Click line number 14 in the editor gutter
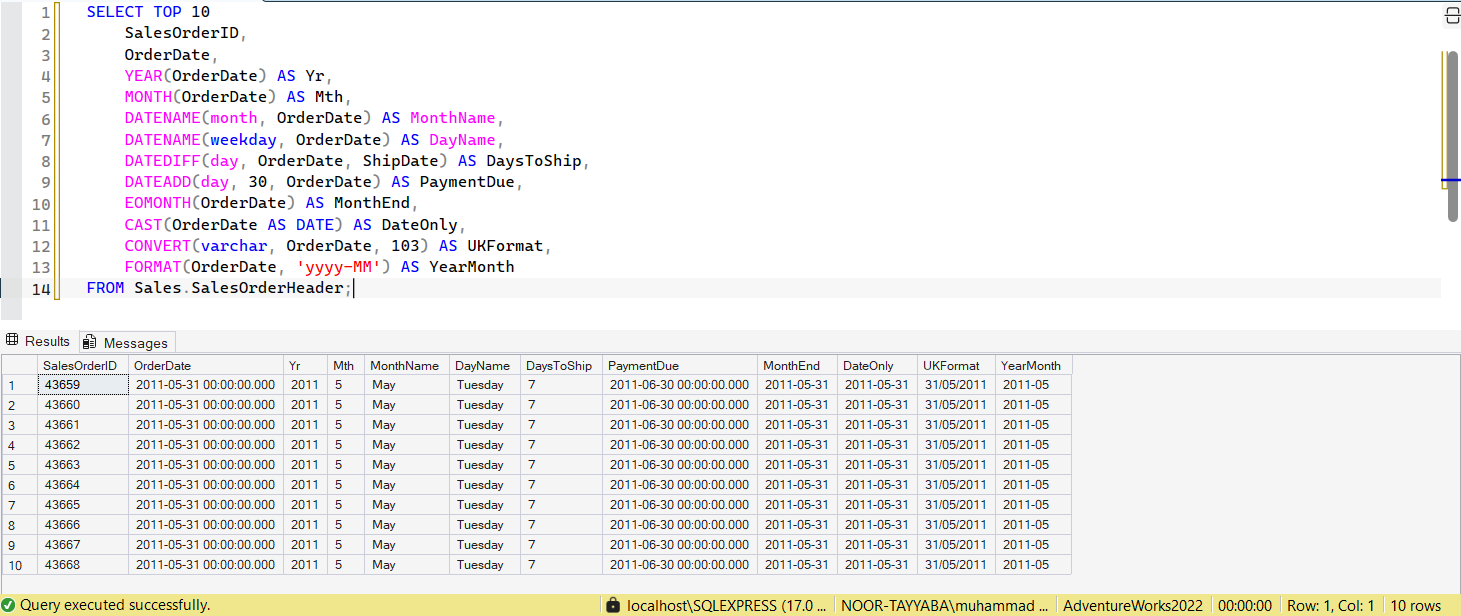 coord(40,289)
